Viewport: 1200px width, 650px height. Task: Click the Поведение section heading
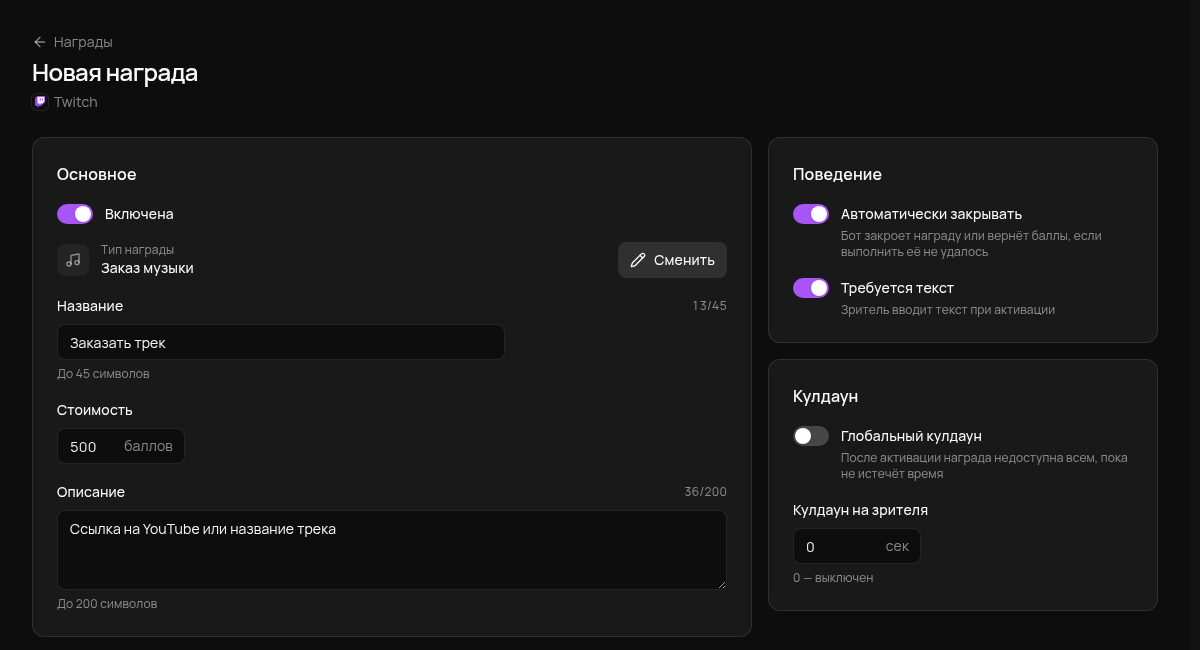(838, 174)
